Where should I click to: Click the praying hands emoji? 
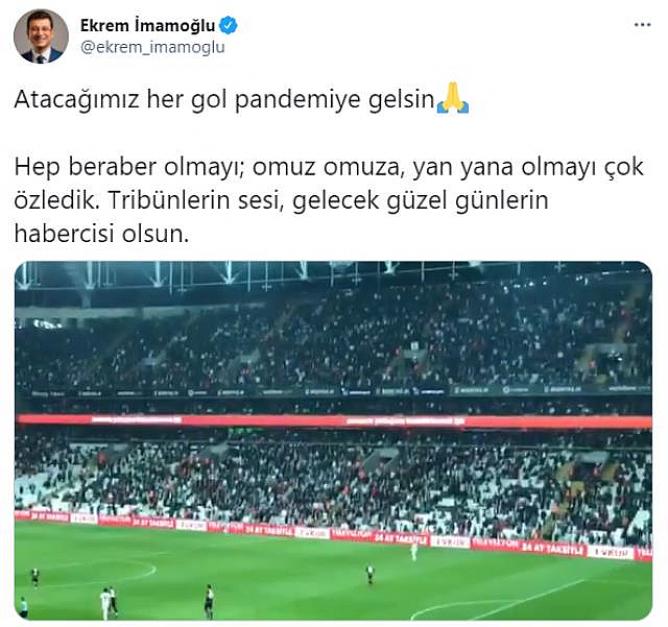(453, 98)
